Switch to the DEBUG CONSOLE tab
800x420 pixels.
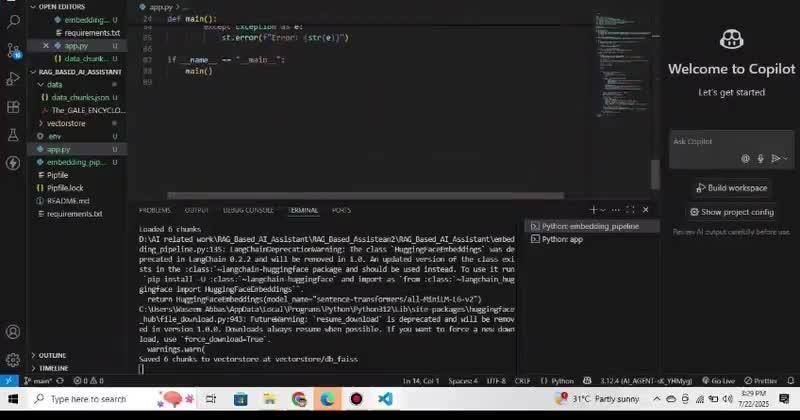(248, 210)
